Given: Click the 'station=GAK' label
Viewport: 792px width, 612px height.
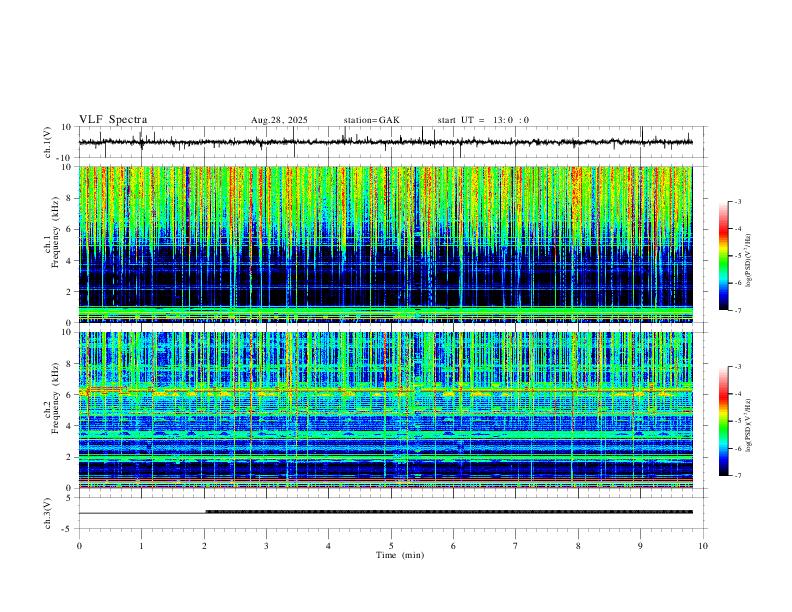Looking at the screenshot, I should pyautogui.click(x=371, y=120).
